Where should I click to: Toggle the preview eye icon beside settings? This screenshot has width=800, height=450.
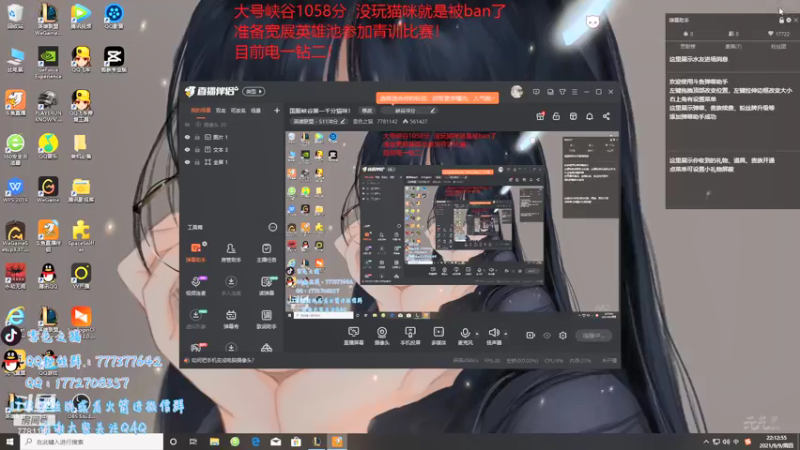[x=546, y=335]
